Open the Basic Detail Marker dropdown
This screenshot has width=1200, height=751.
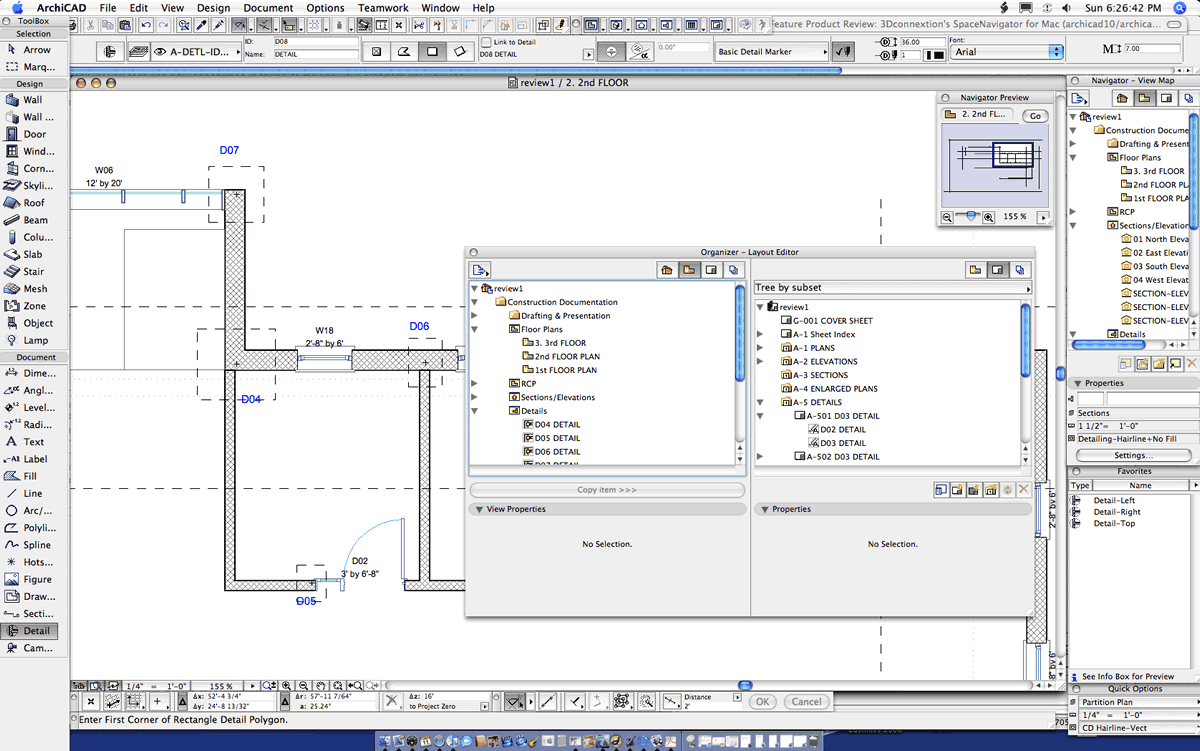coord(772,52)
